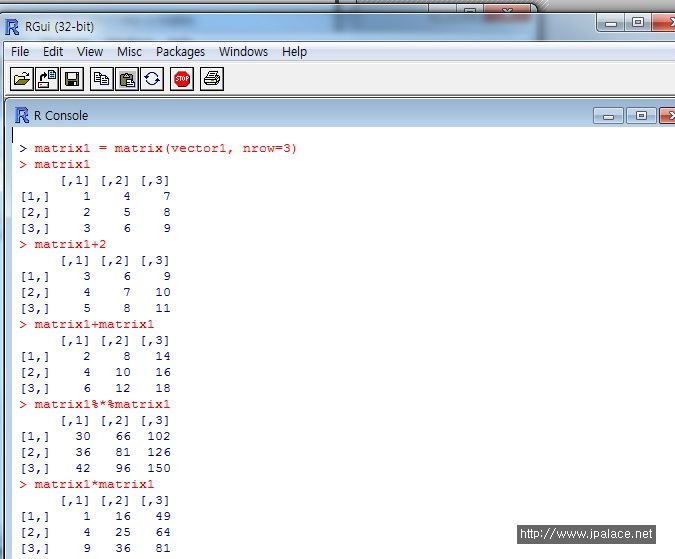
Task: Click the Copy toolbar icon
Action: (x=102, y=79)
